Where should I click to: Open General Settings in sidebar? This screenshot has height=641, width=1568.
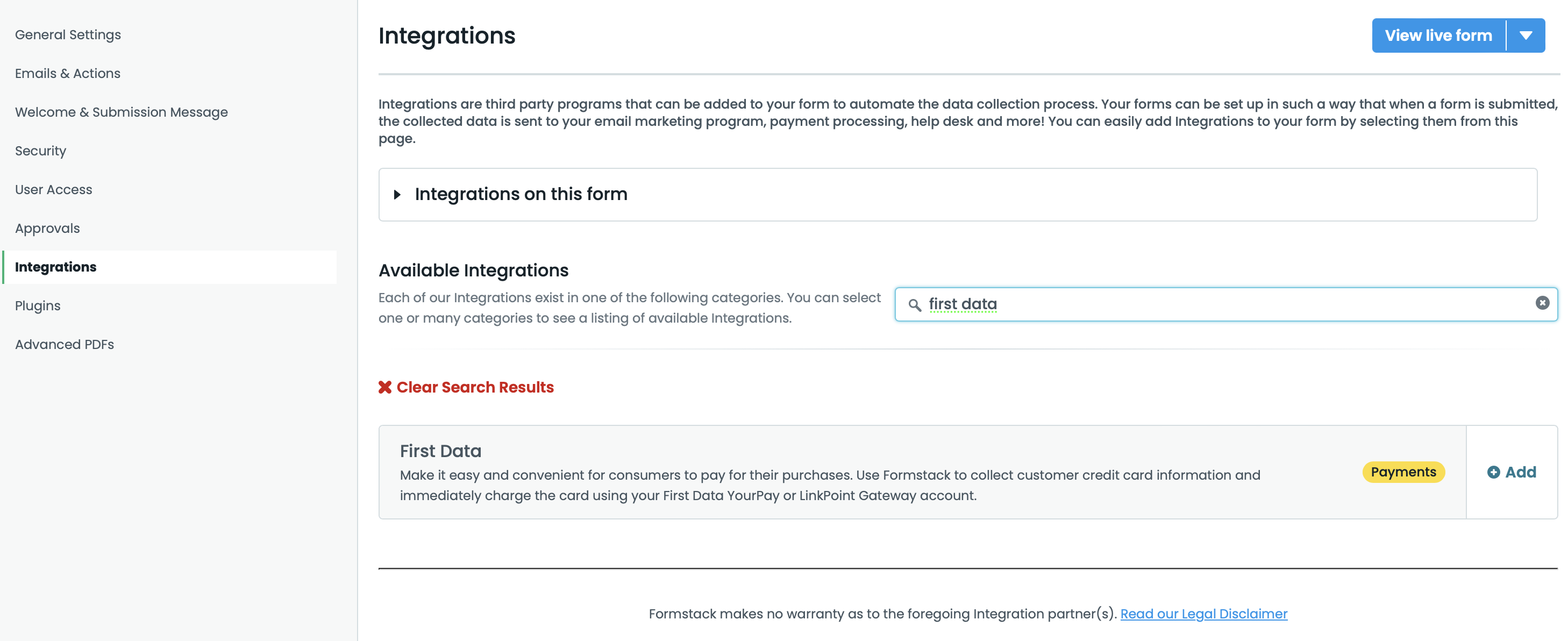click(x=68, y=35)
